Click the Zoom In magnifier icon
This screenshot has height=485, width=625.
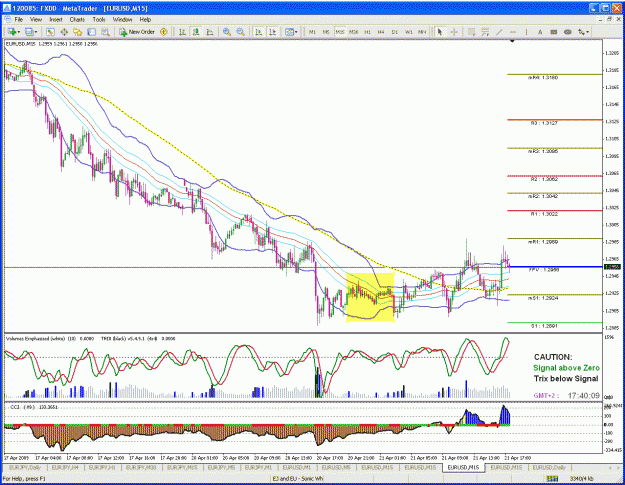pyautogui.click(x=227, y=32)
